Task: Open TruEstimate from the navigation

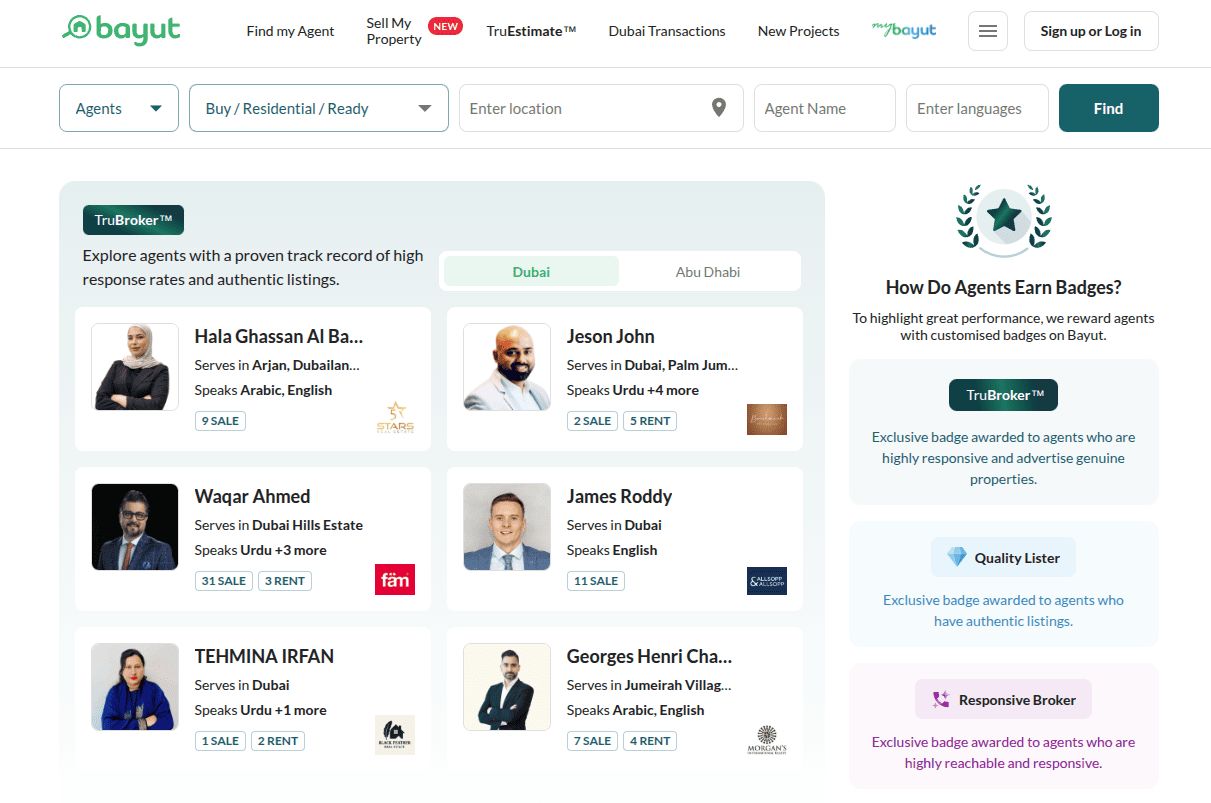Action: [x=531, y=31]
